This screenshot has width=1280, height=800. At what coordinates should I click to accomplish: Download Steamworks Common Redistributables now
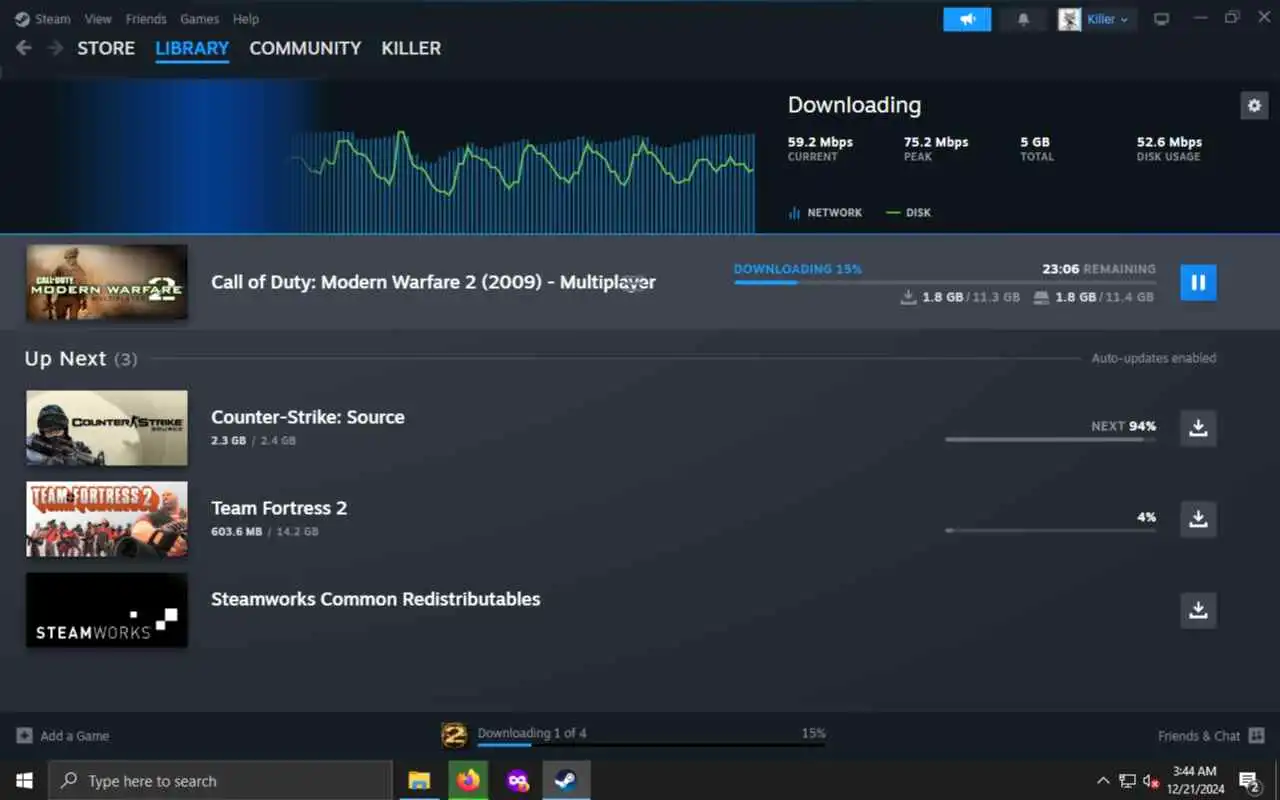[1198, 610]
